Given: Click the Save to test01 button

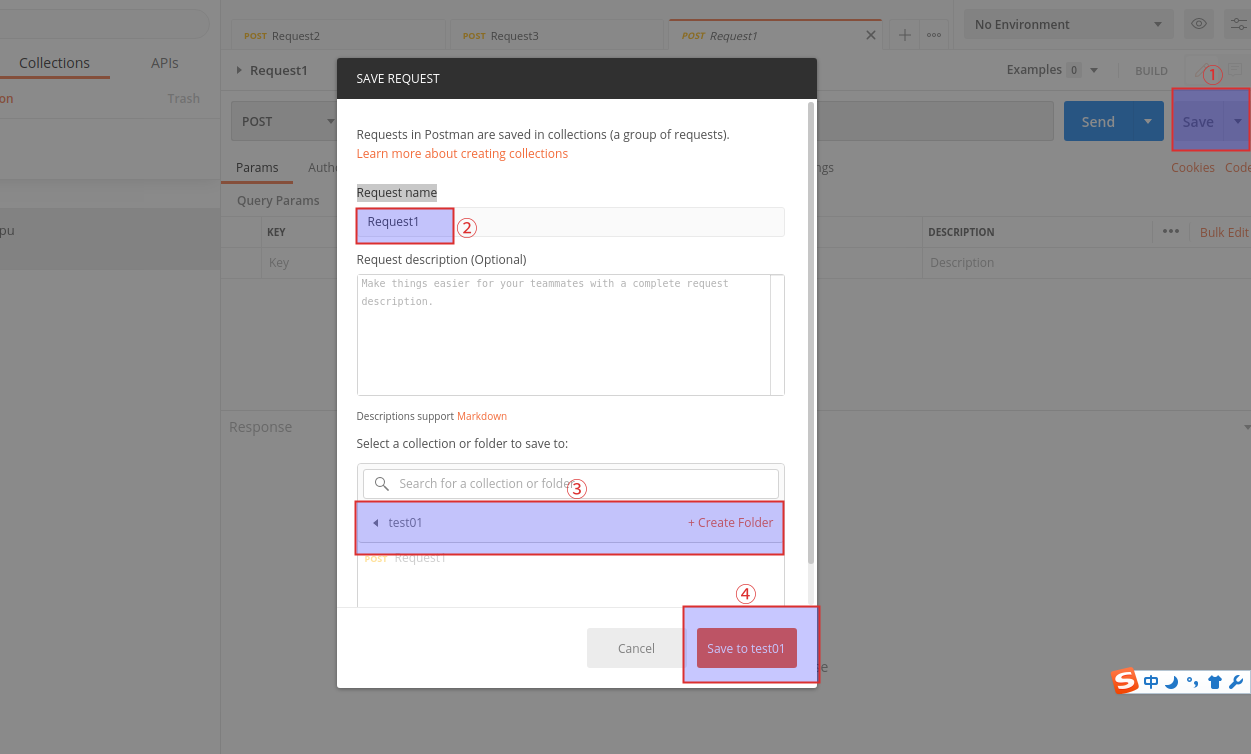Looking at the screenshot, I should pyautogui.click(x=746, y=648).
